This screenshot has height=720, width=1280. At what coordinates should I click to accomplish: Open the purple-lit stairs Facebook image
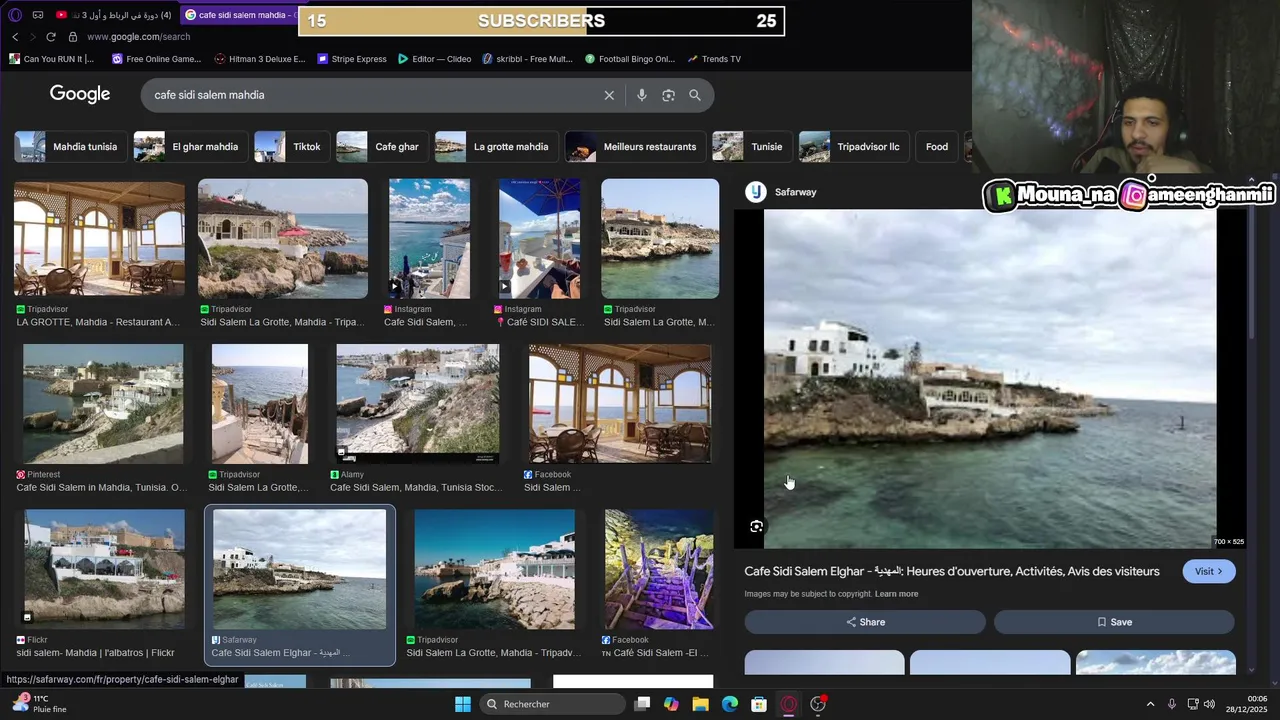click(659, 570)
